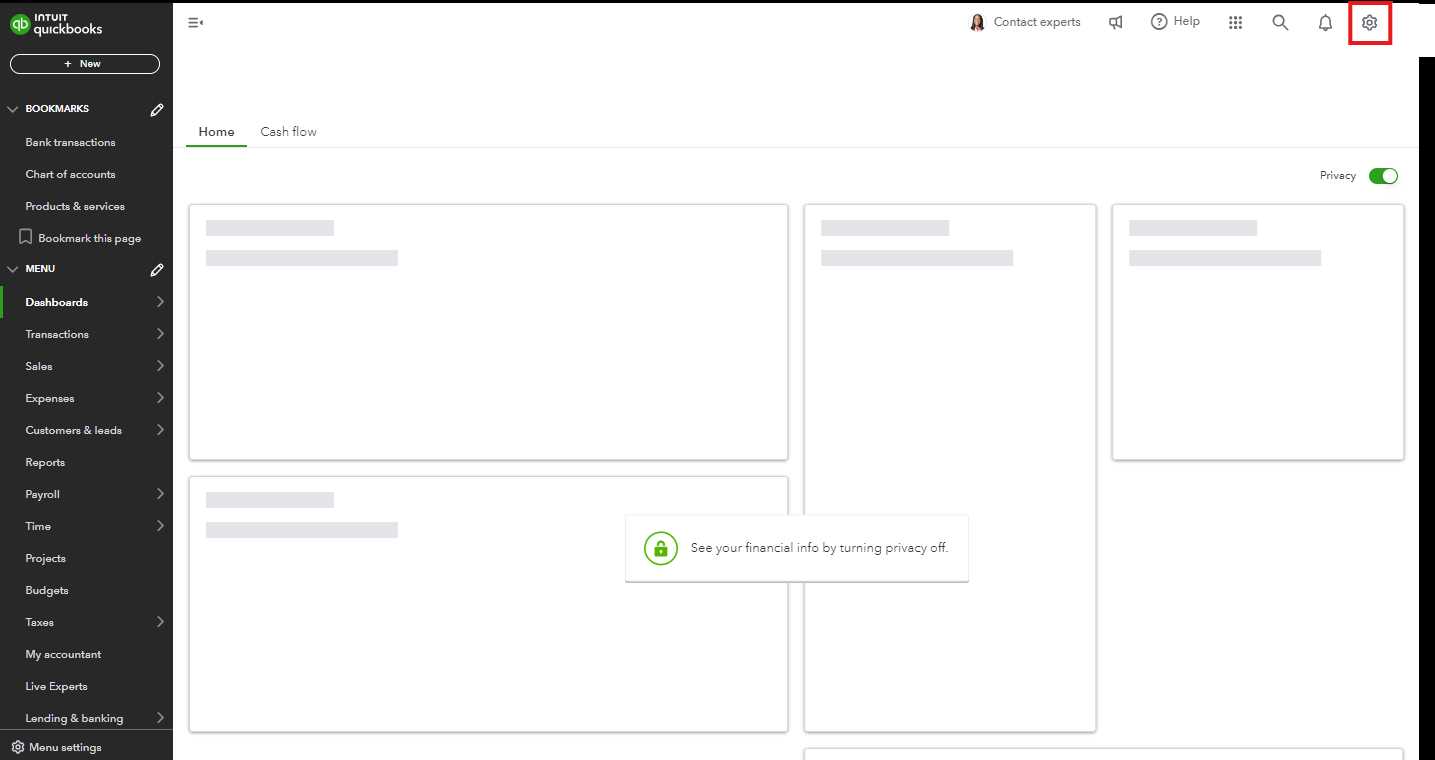Switch to the Home tab
This screenshot has width=1435, height=760.
(x=216, y=132)
